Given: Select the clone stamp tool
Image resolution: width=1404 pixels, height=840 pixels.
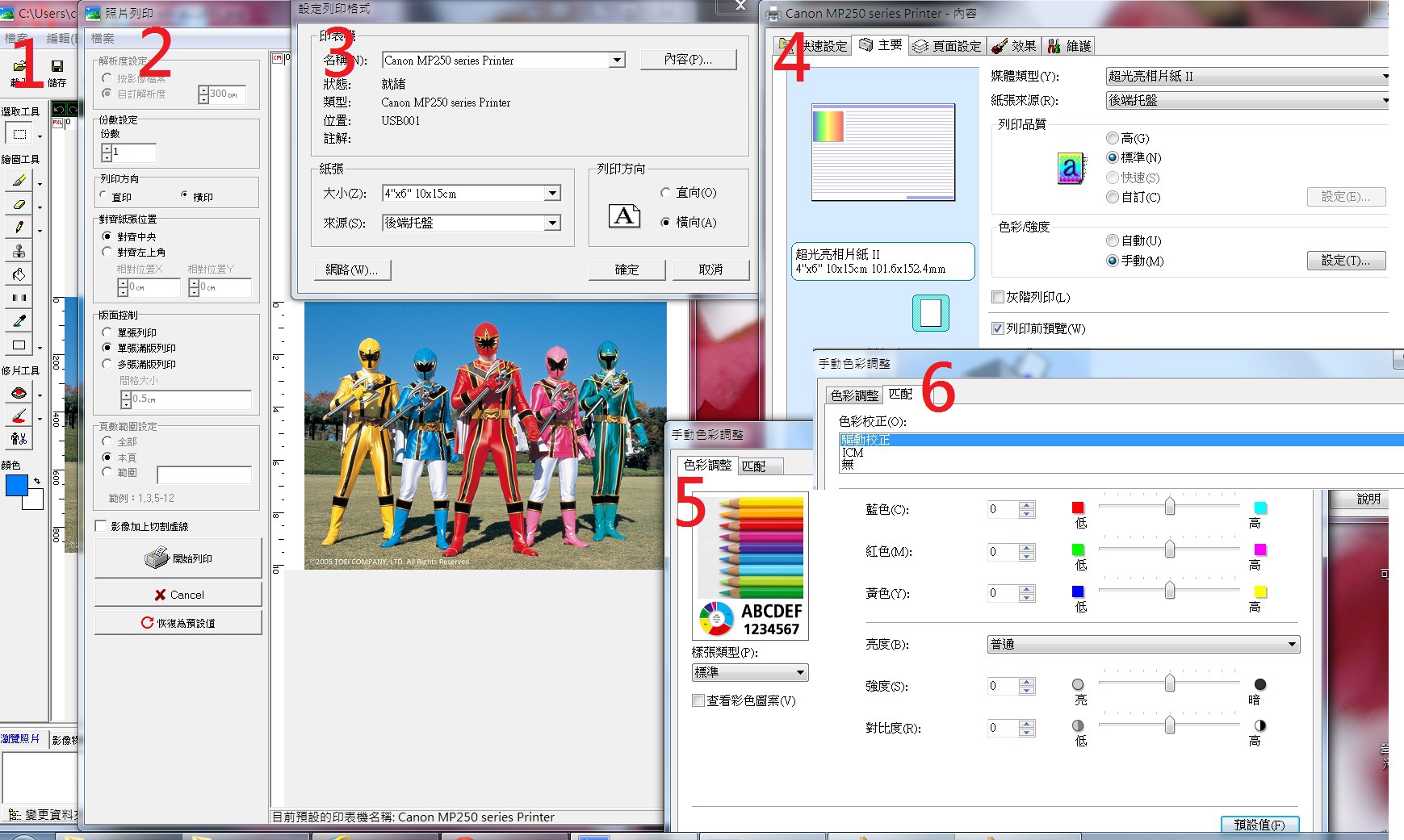Looking at the screenshot, I should coord(19,251).
